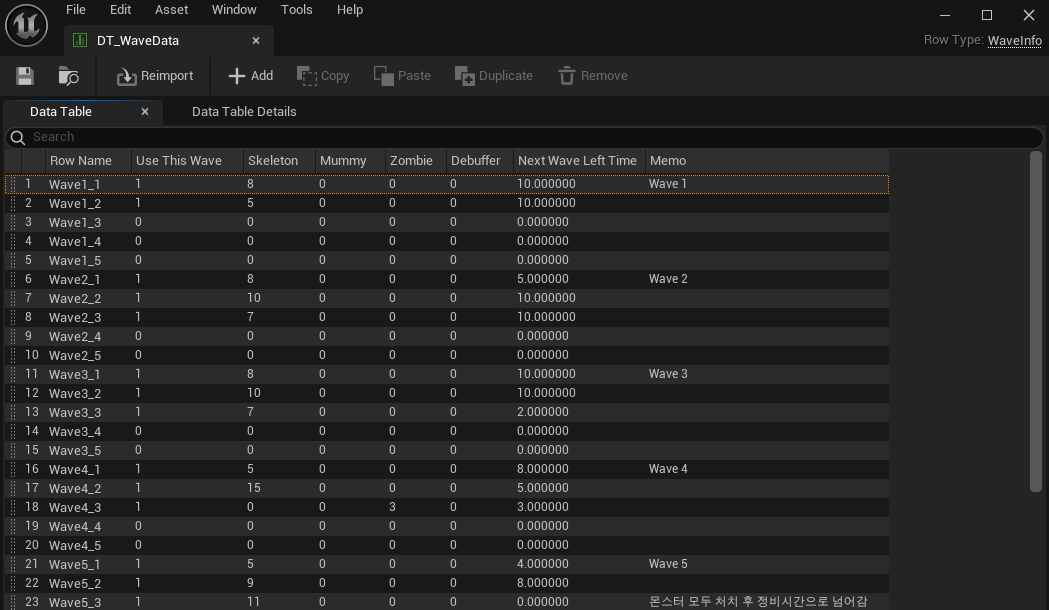Select the Wave4_2 row
This screenshot has width=1049, height=610.
pos(447,488)
